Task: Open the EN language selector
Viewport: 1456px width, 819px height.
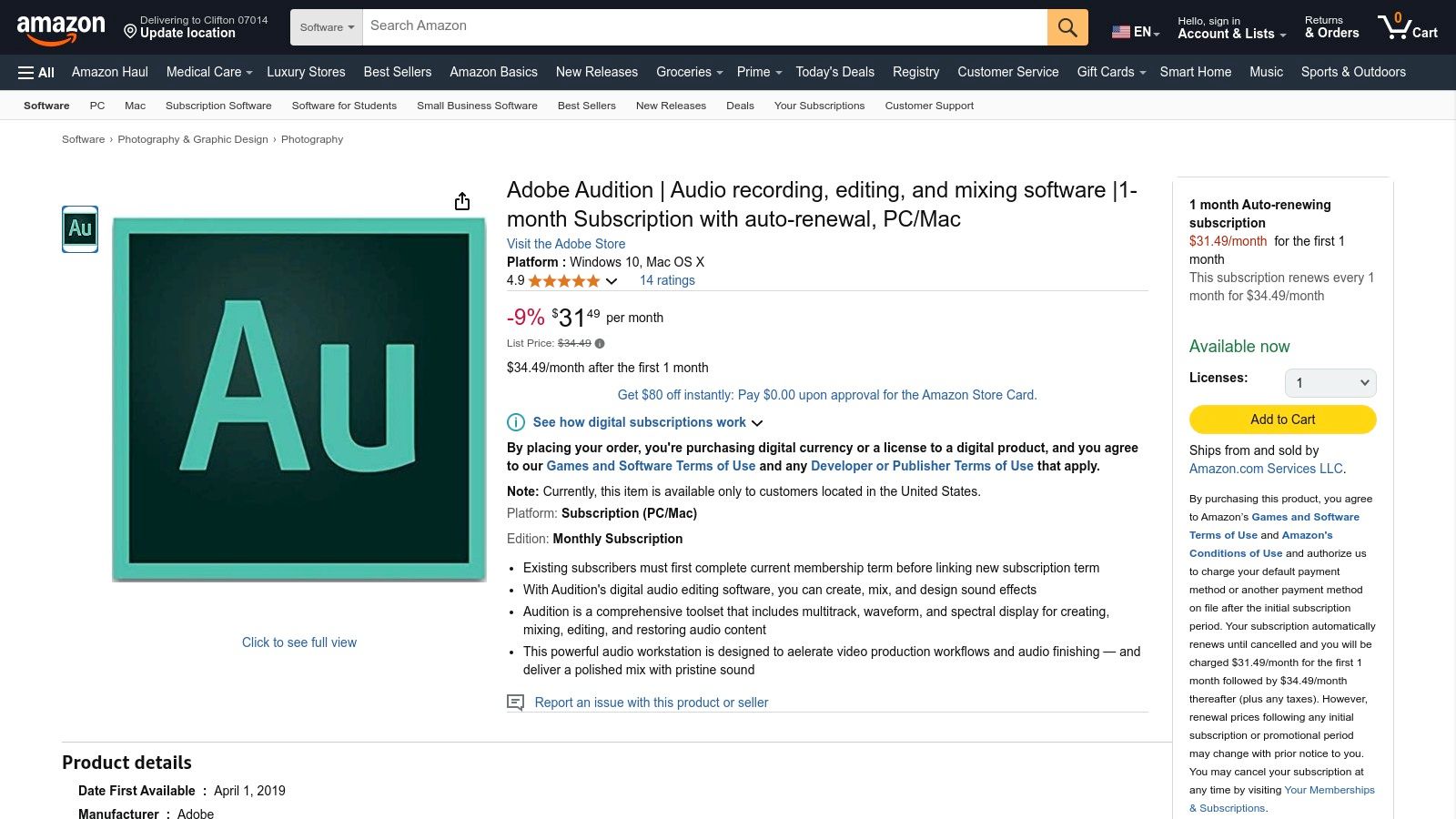Action: coord(1136,32)
